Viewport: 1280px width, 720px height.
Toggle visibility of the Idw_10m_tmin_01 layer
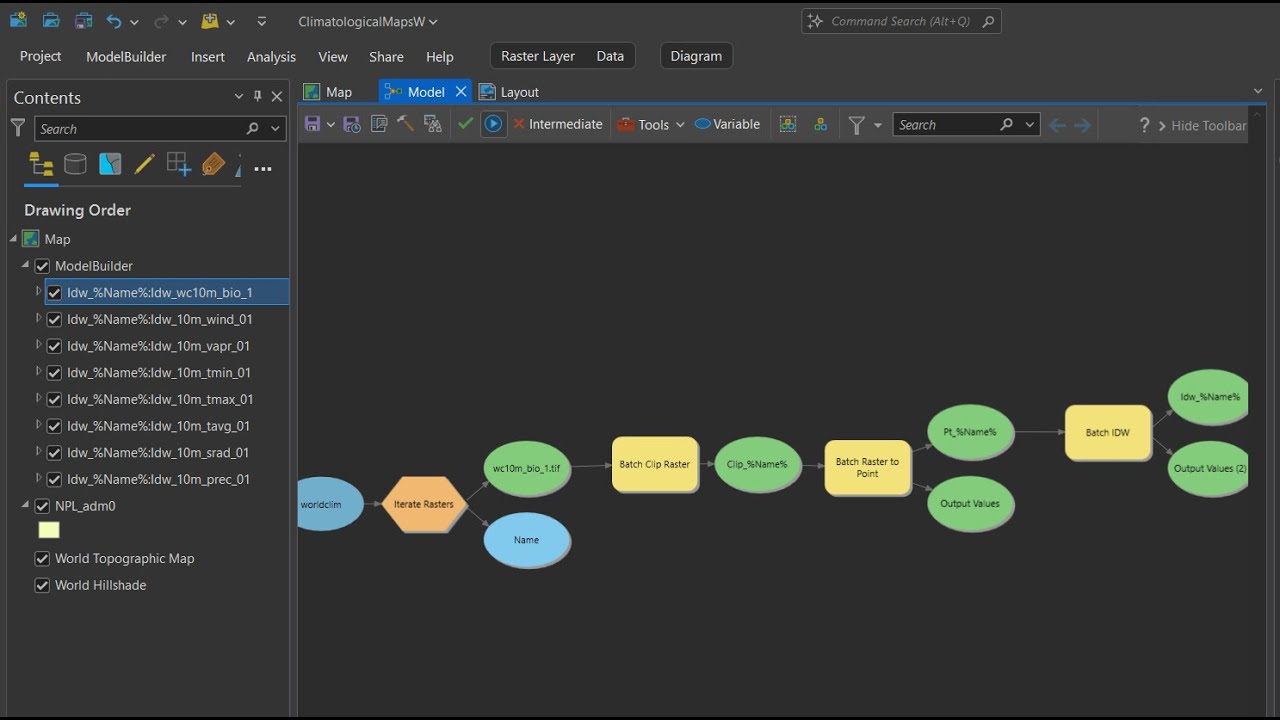(55, 372)
